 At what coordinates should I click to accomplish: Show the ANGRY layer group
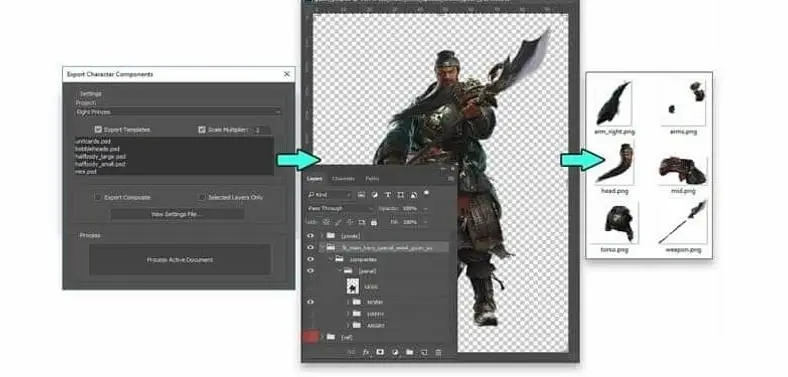pos(311,326)
